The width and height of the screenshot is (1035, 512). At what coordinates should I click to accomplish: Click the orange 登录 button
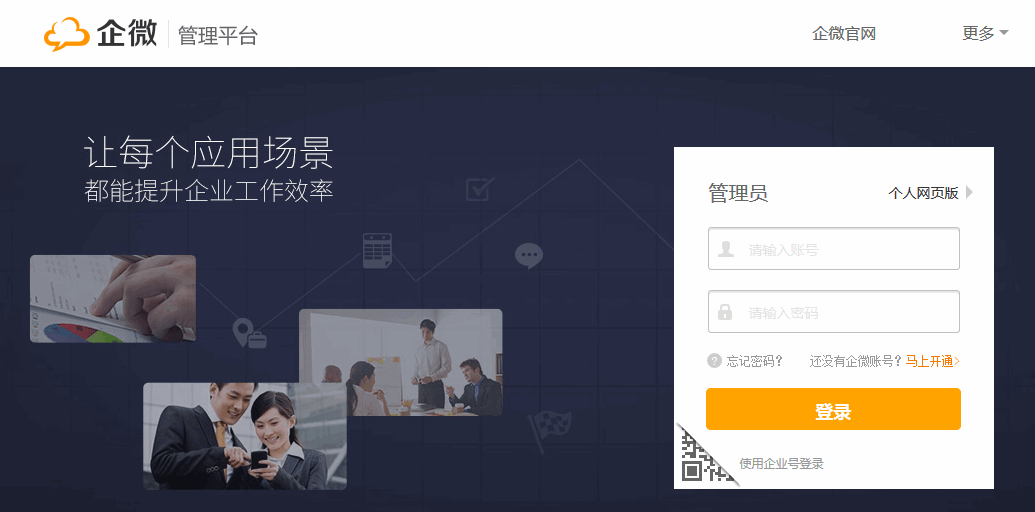point(833,409)
